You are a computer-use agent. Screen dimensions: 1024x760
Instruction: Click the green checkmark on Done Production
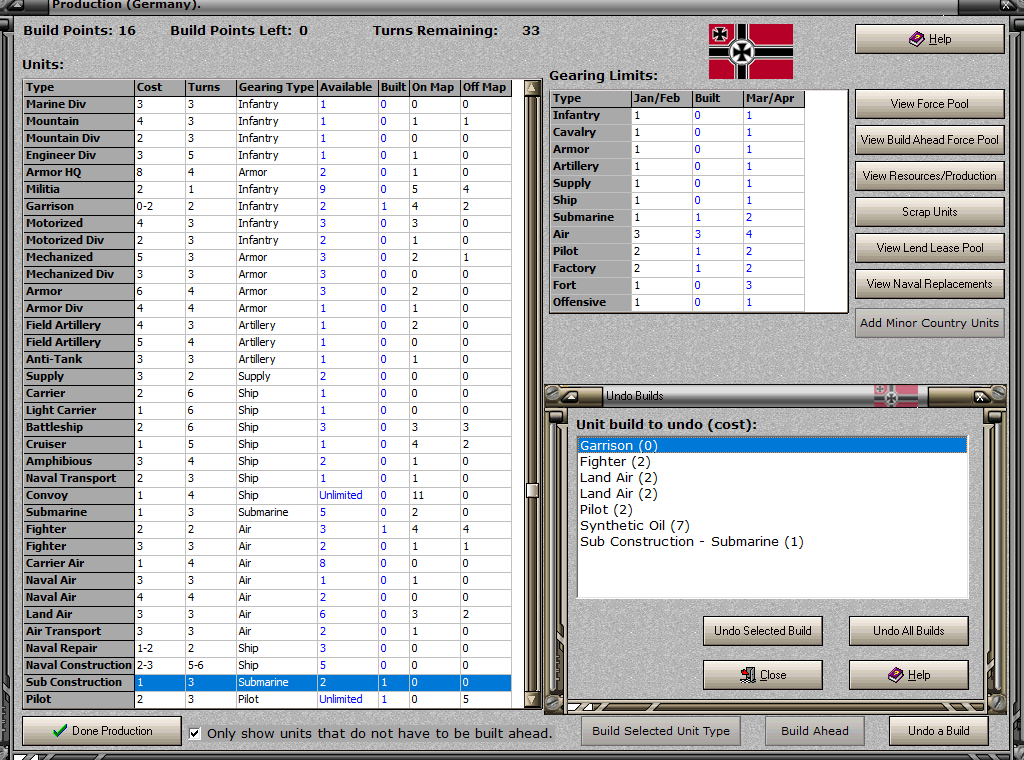point(60,731)
